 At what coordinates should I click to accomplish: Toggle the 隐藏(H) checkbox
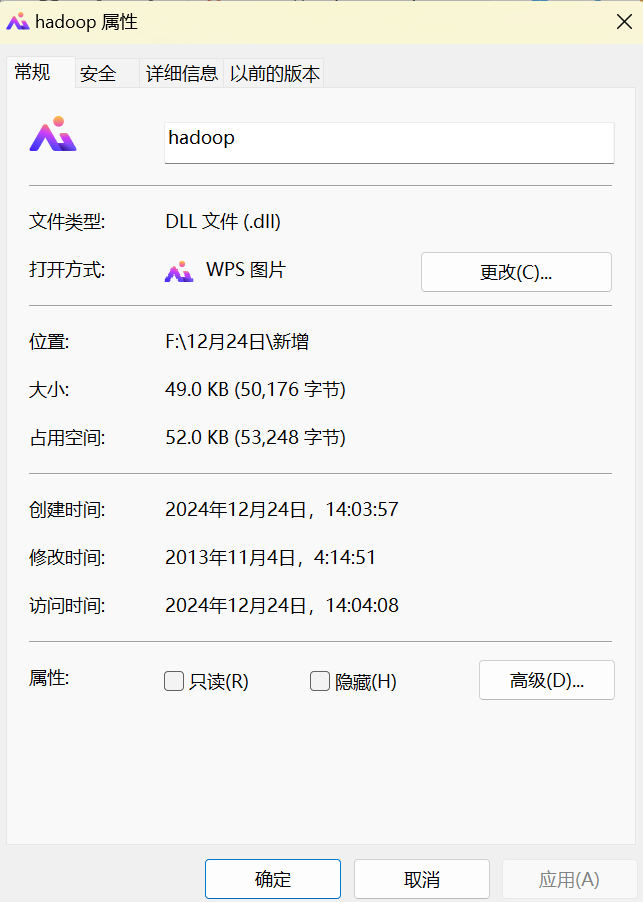[320, 681]
